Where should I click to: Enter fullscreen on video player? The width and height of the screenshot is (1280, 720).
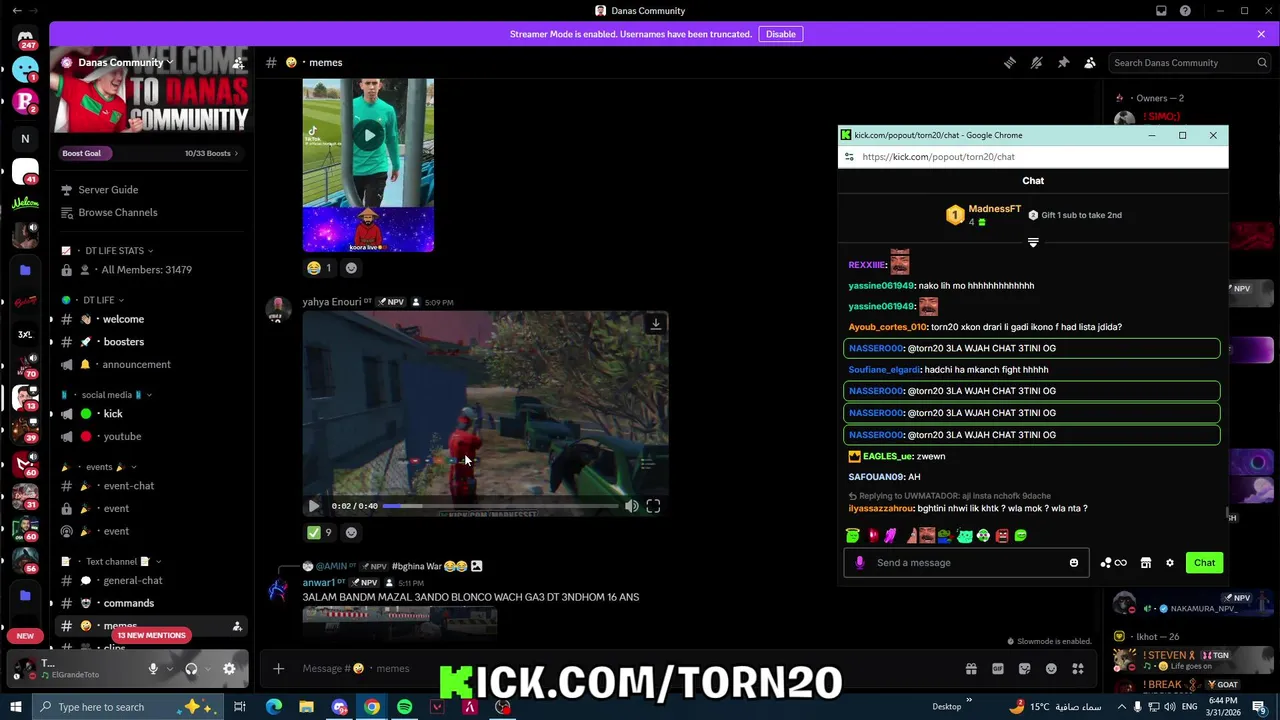[x=653, y=506]
